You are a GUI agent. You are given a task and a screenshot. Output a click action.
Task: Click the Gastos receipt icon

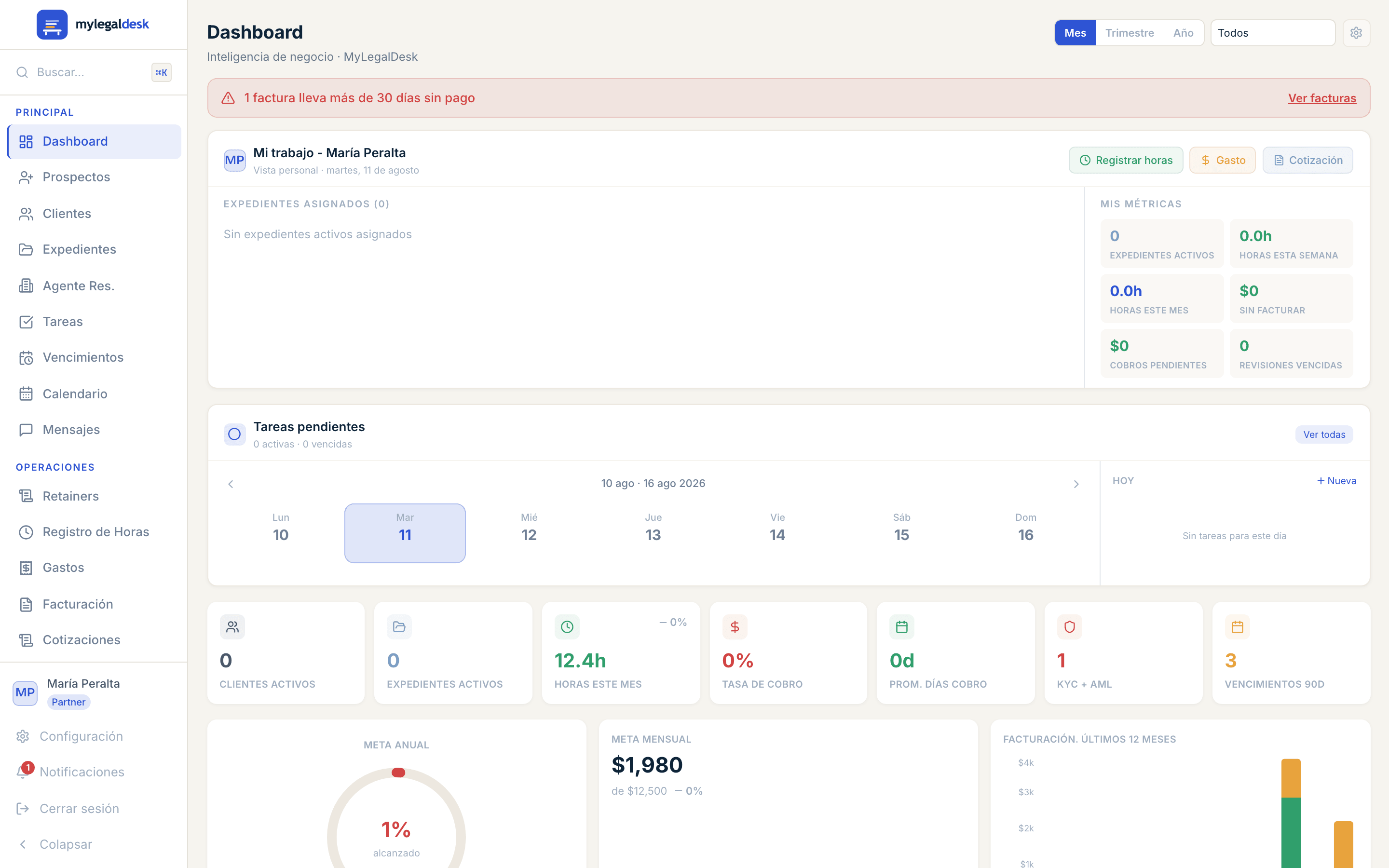(x=26, y=568)
